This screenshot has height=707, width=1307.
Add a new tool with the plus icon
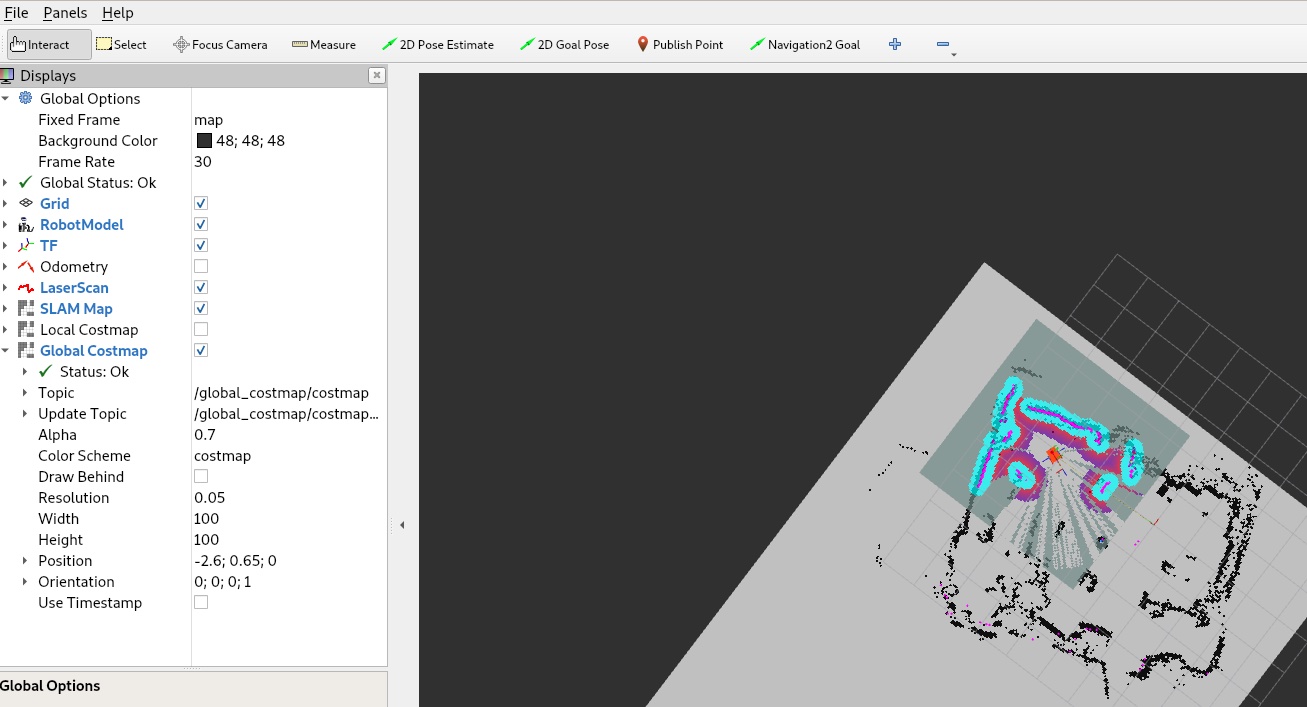pyautogui.click(x=894, y=44)
